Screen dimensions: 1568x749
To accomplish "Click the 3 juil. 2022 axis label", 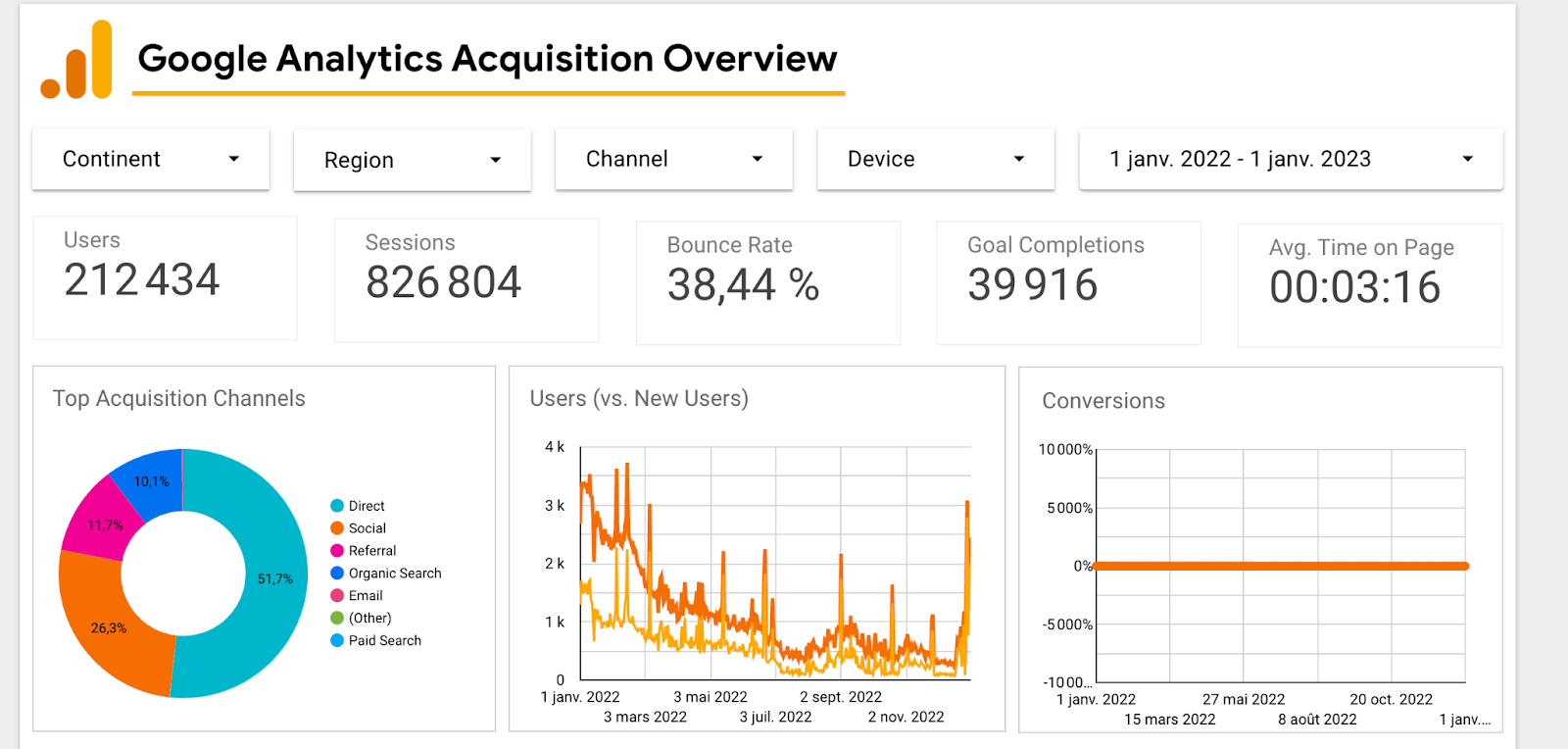I will (x=776, y=717).
